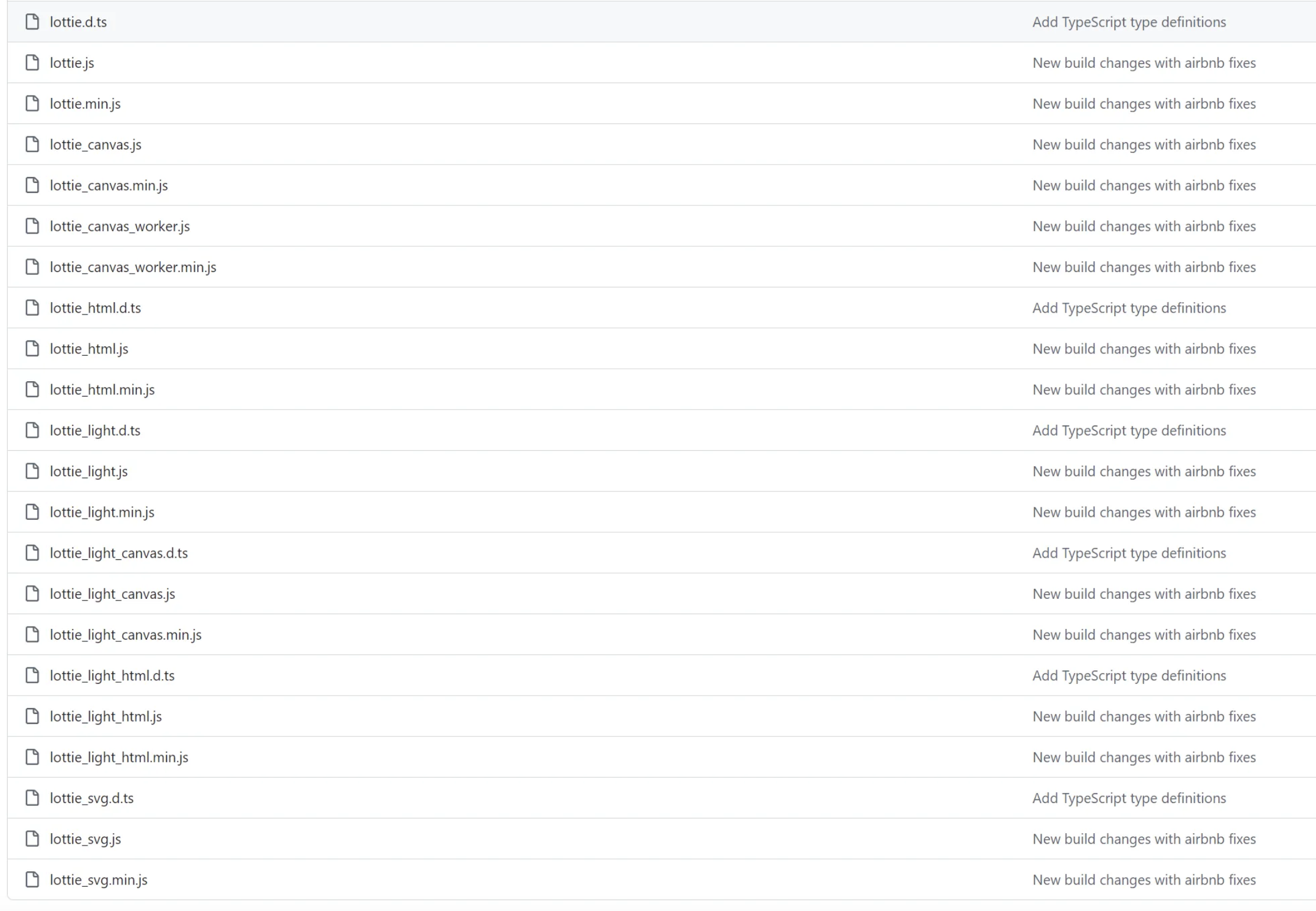The height and width of the screenshot is (911, 1316).
Task: Open lottie_light.js file
Action: 89,471
